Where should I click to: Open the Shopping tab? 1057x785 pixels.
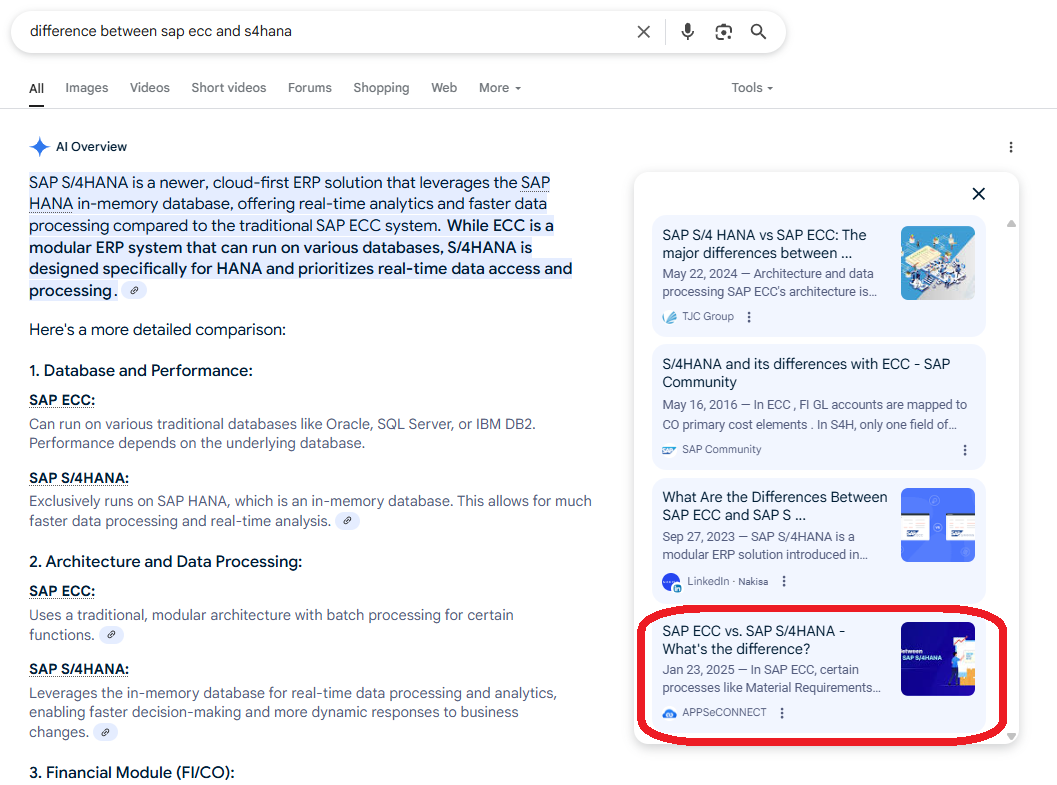(381, 88)
